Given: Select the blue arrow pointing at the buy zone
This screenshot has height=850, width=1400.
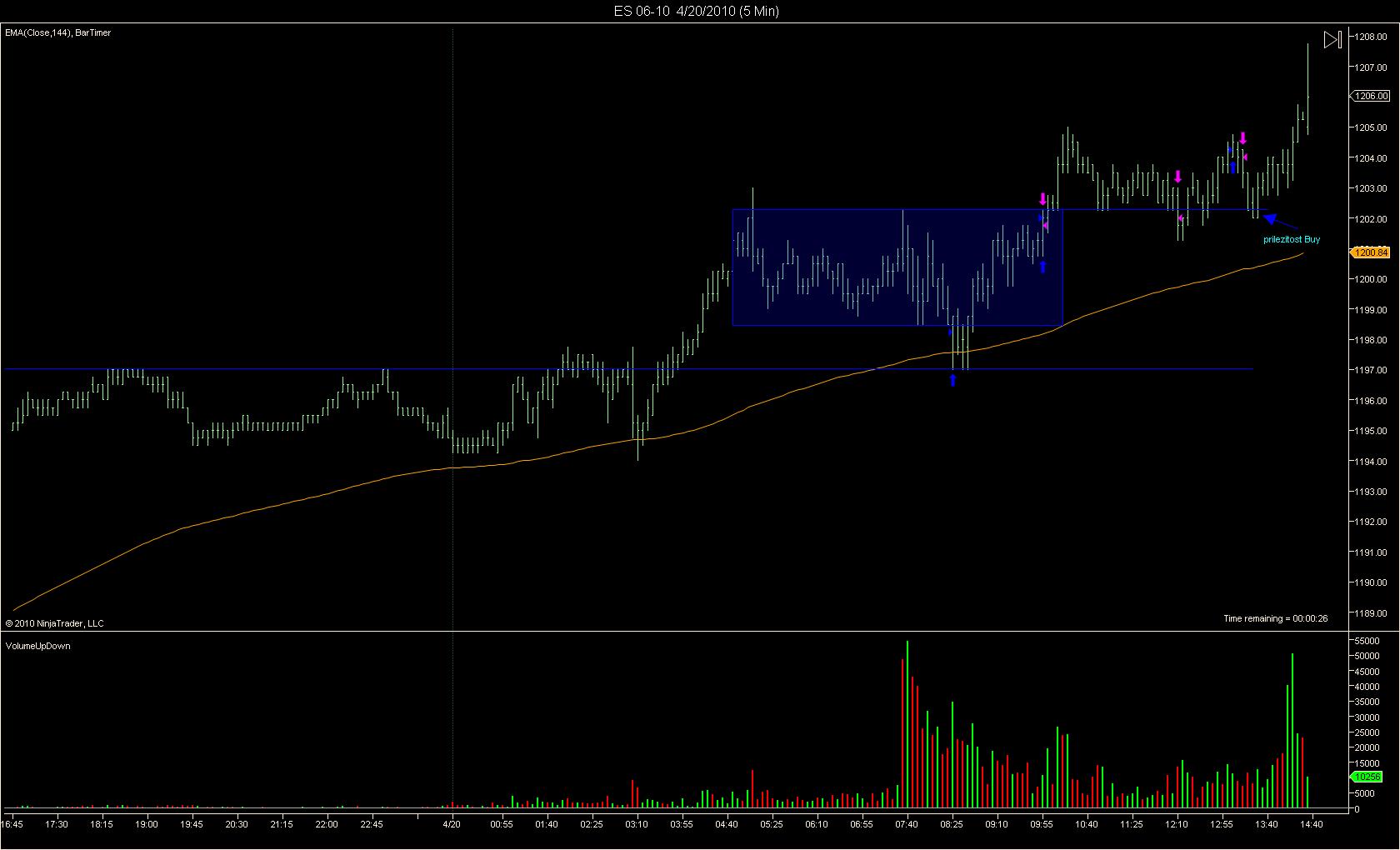Looking at the screenshot, I should pyautogui.click(x=1280, y=221).
